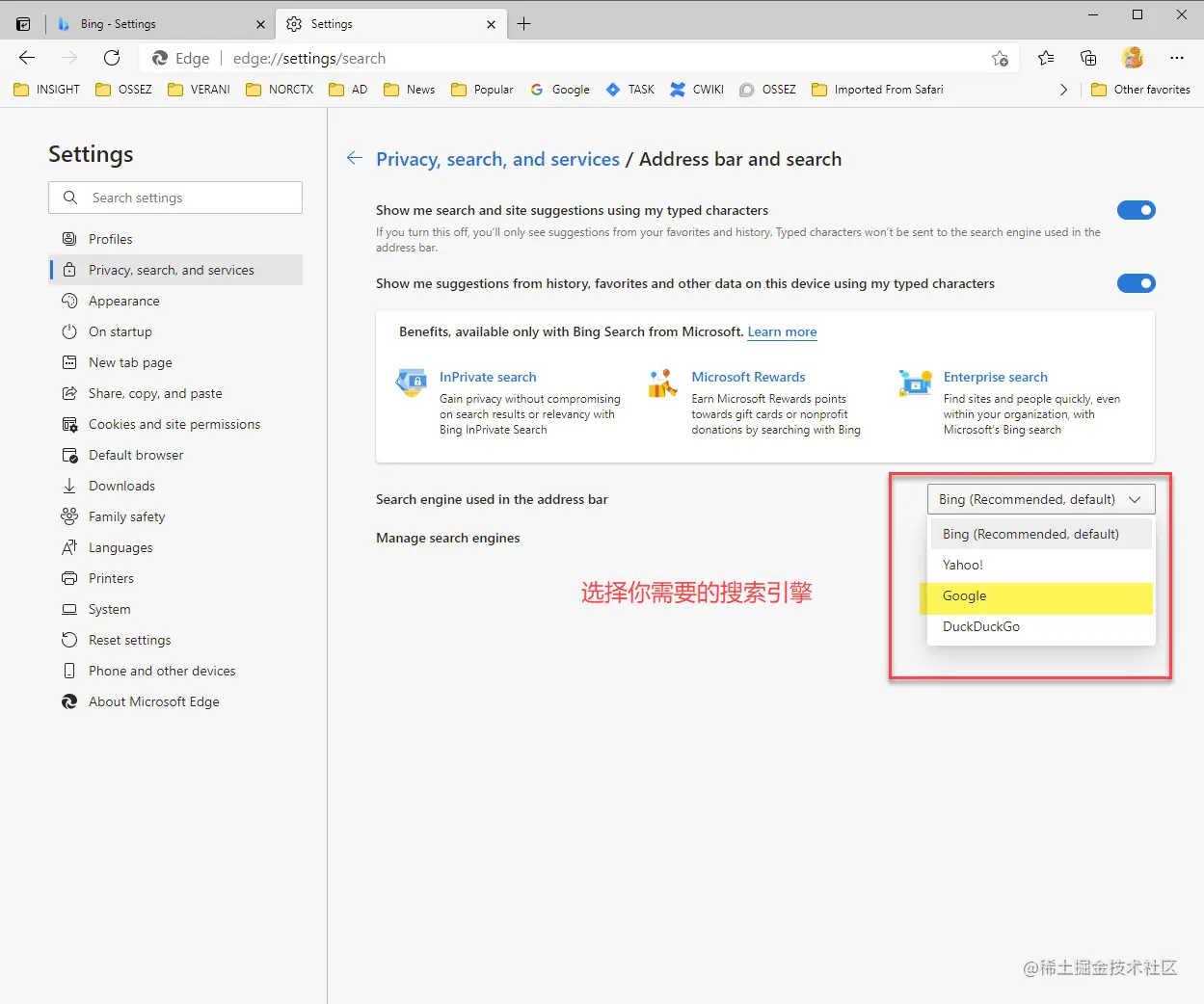Open the NORCTX favorites folder

[281, 90]
